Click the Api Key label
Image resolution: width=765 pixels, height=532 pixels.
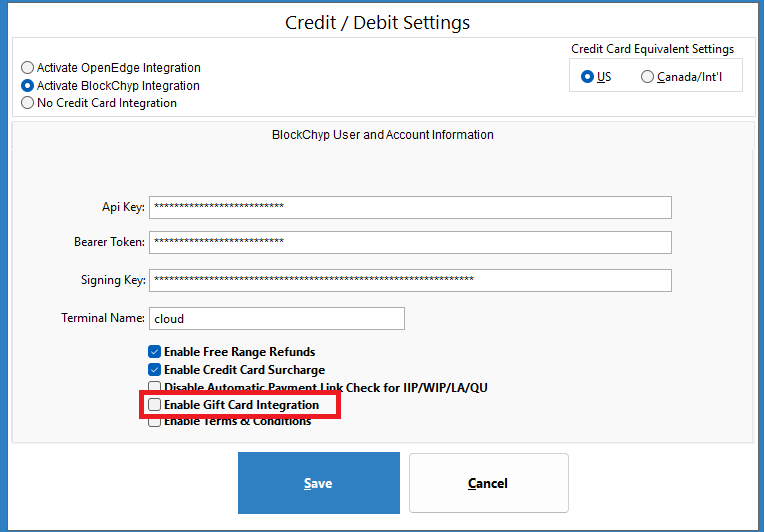123,207
